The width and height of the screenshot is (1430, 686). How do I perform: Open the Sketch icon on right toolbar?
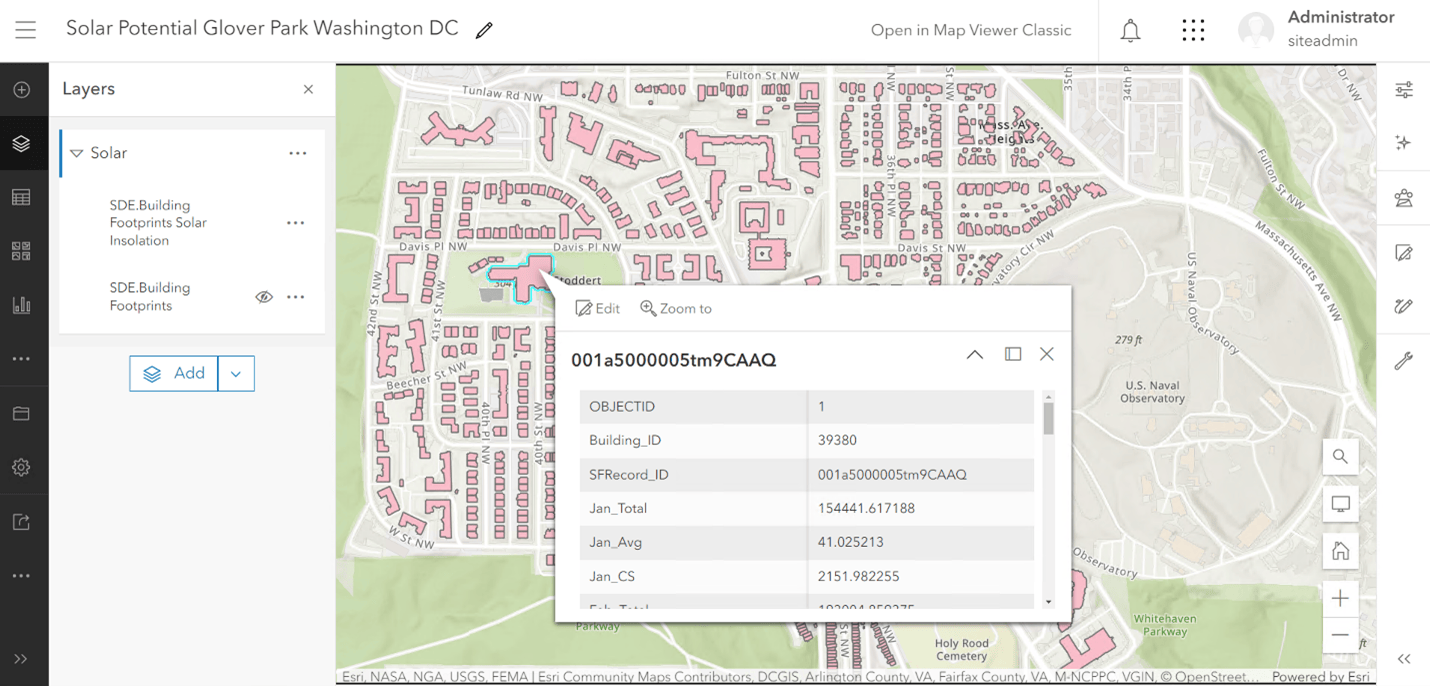click(x=1404, y=307)
